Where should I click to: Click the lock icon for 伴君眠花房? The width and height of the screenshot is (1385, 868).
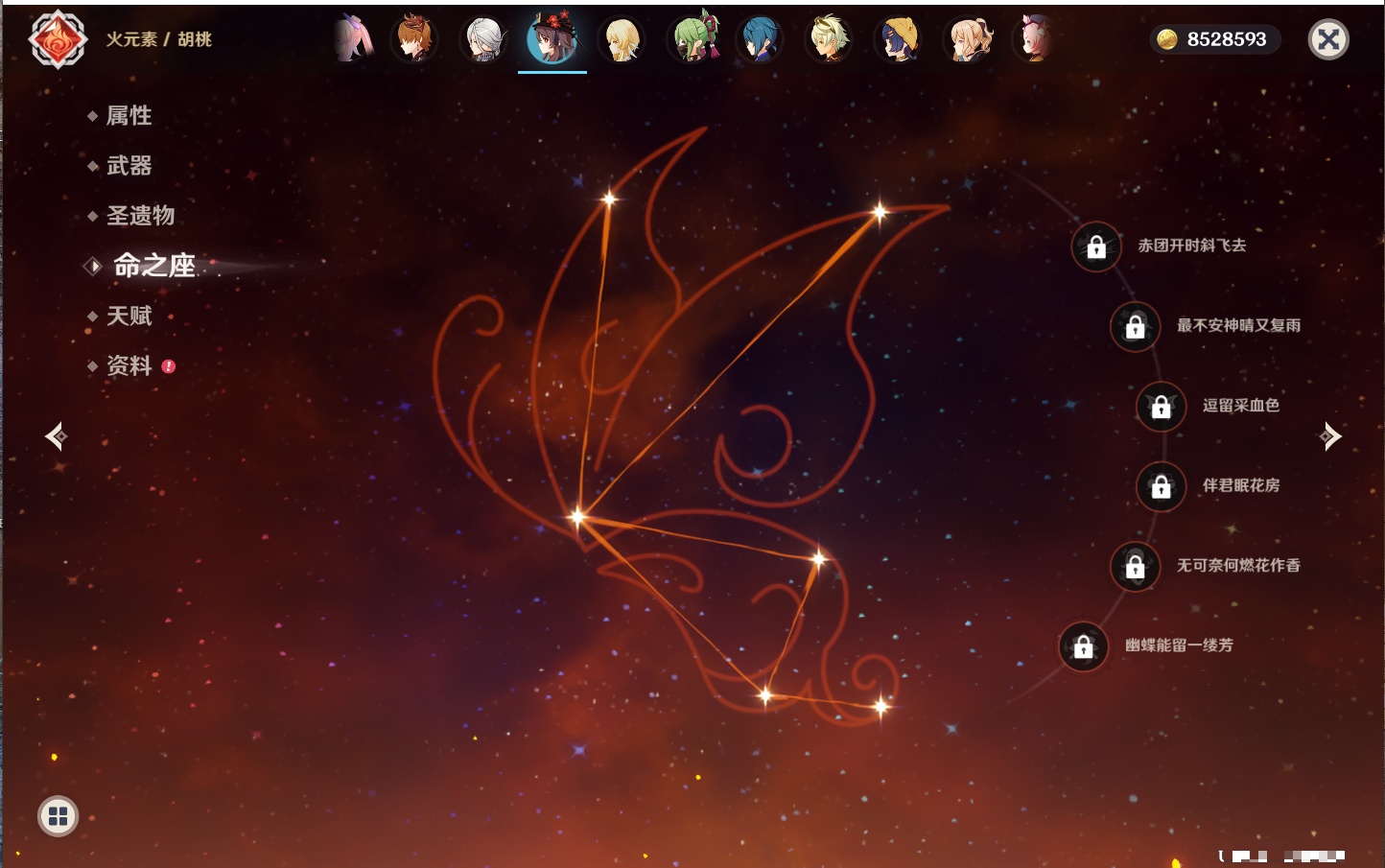[x=1161, y=486]
